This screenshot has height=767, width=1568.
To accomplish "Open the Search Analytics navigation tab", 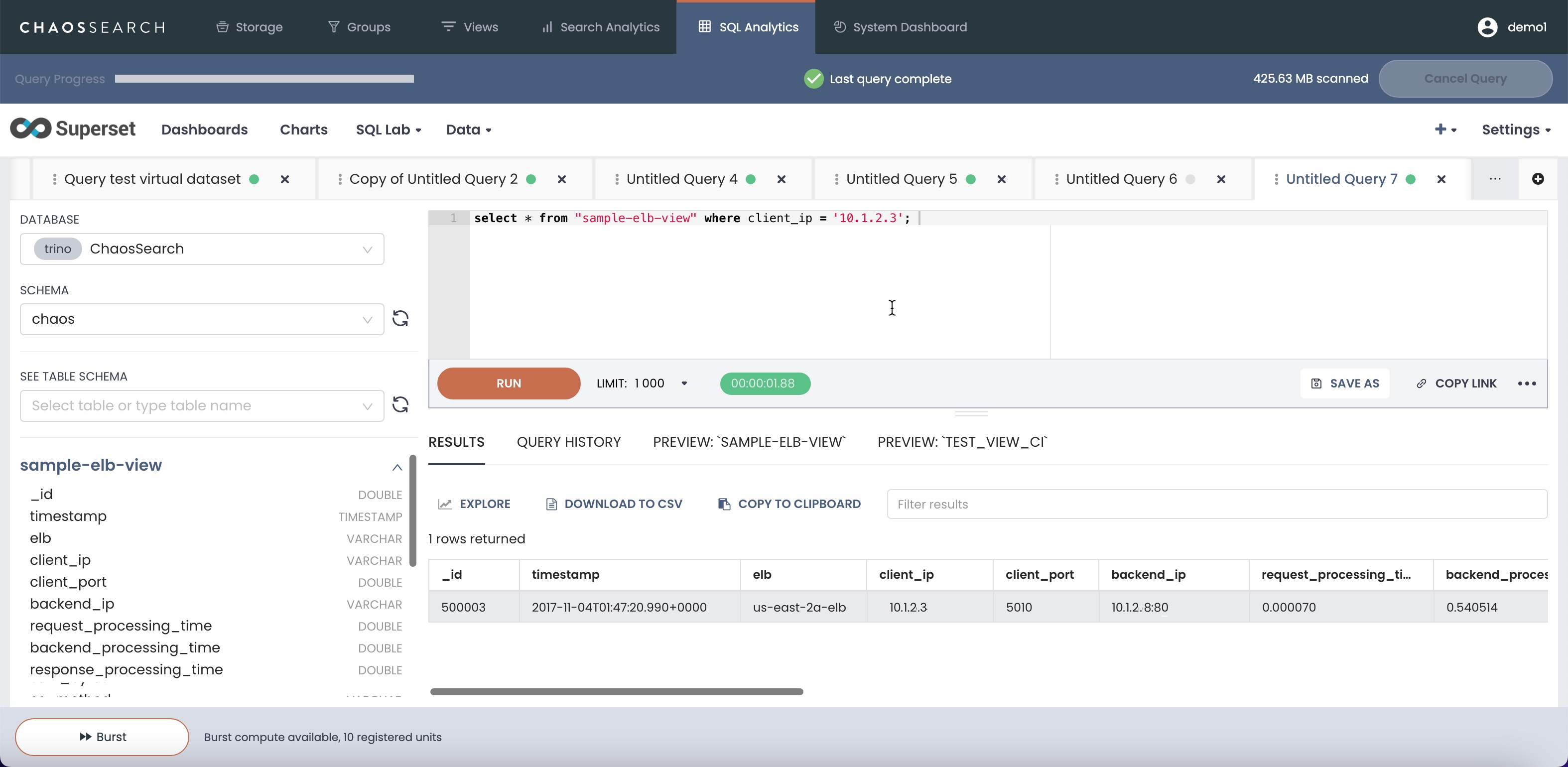I will click(x=600, y=27).
